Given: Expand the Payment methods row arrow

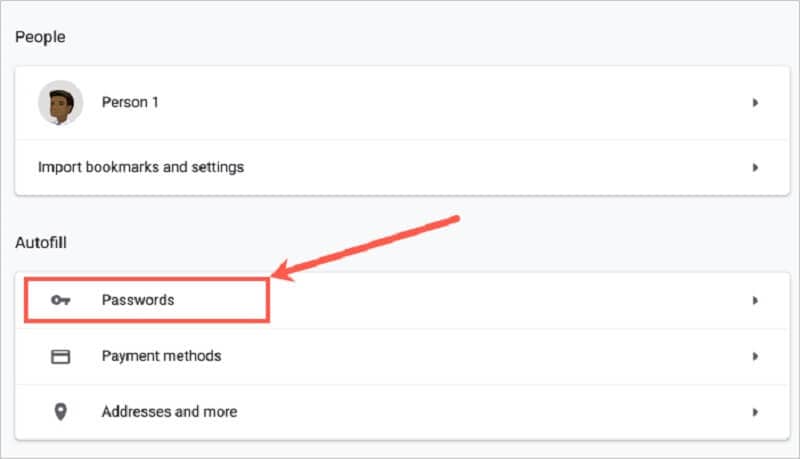Looking at the screenshot, I should pos(756,356).
